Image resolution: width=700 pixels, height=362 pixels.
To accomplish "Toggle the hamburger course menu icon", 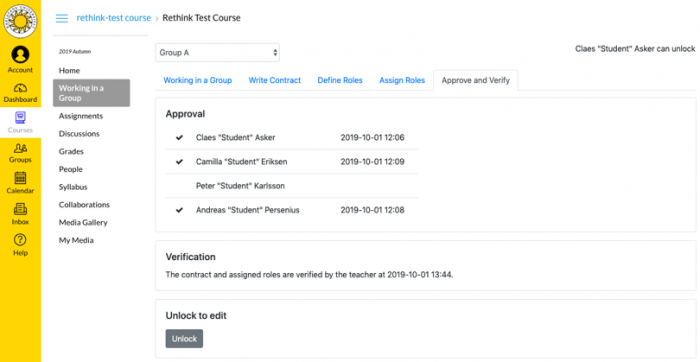I will 62,18.
